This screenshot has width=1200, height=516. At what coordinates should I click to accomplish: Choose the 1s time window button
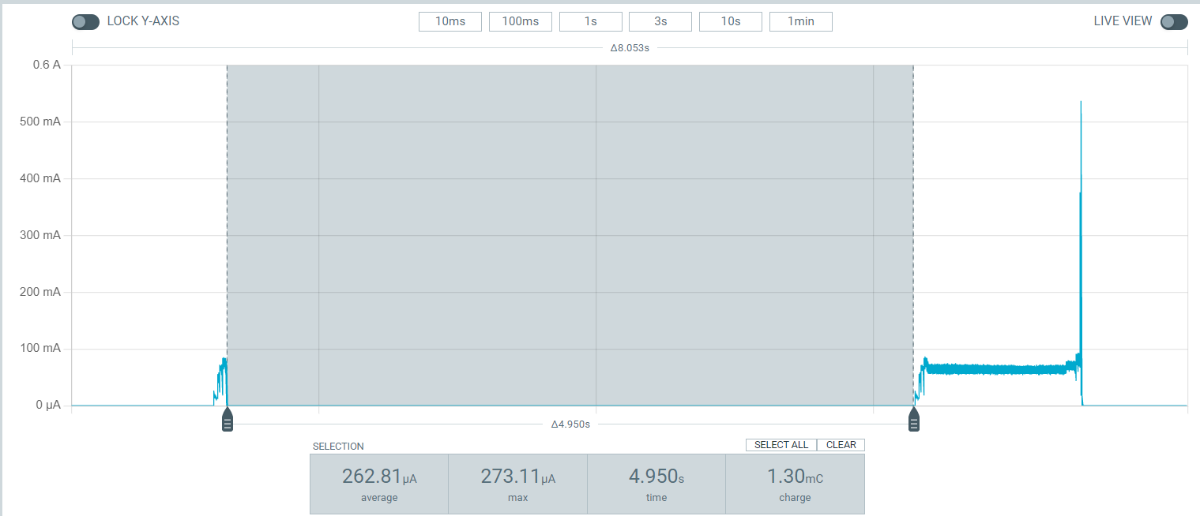click(x=590, y=22)
